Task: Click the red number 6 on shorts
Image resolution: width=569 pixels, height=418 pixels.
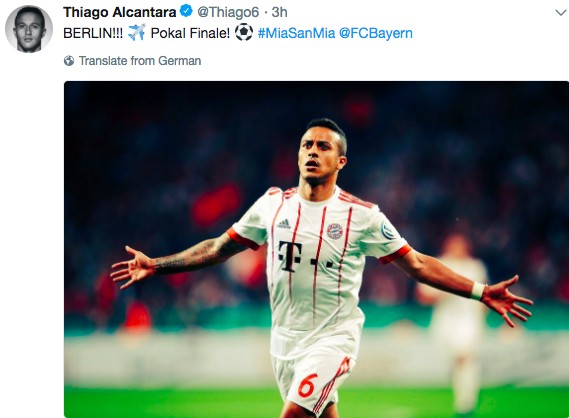Action: (308, 384)
